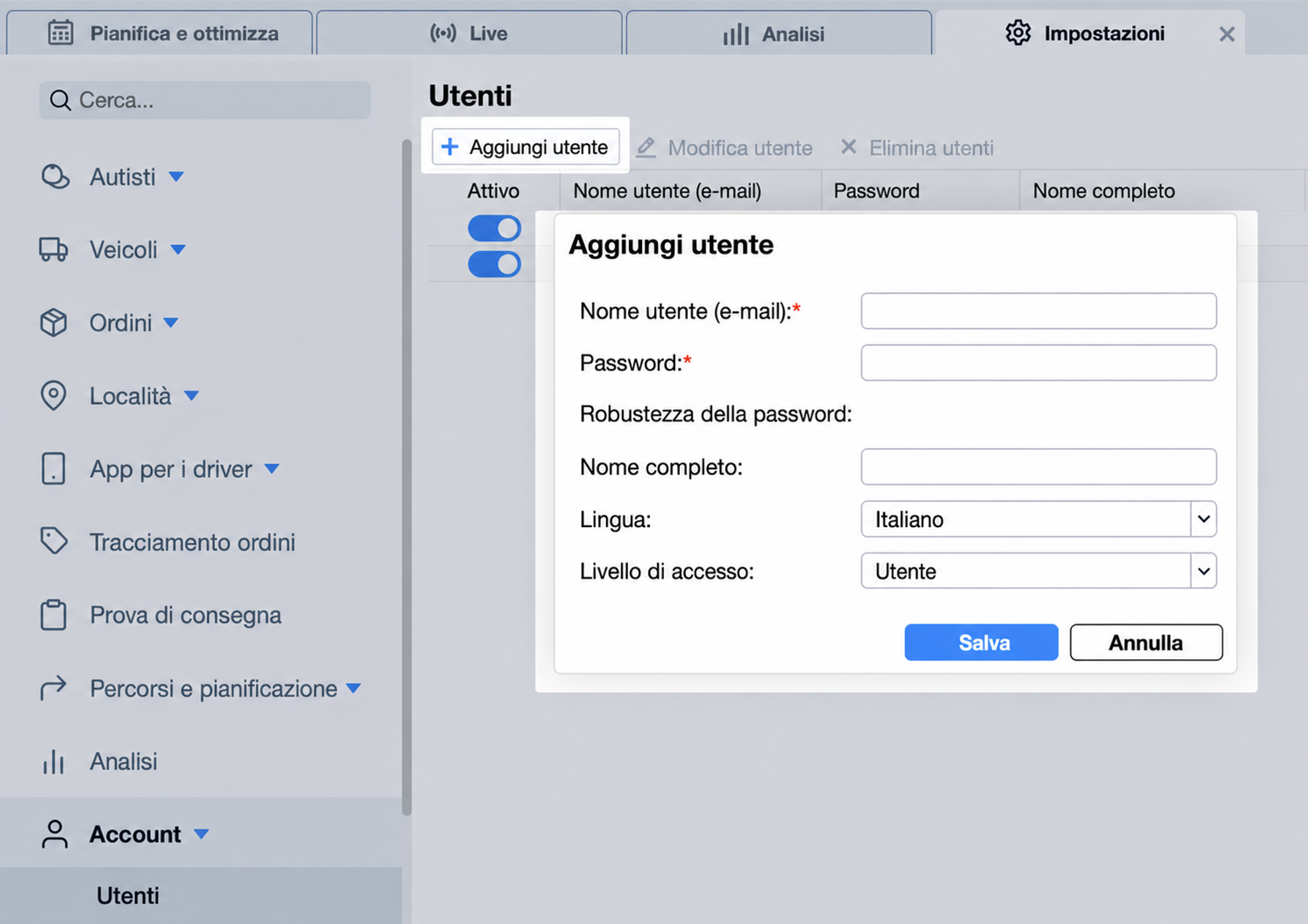1308x924 pixels.
Task: Click the phone icon beside App per i driver
Action: 53,469
